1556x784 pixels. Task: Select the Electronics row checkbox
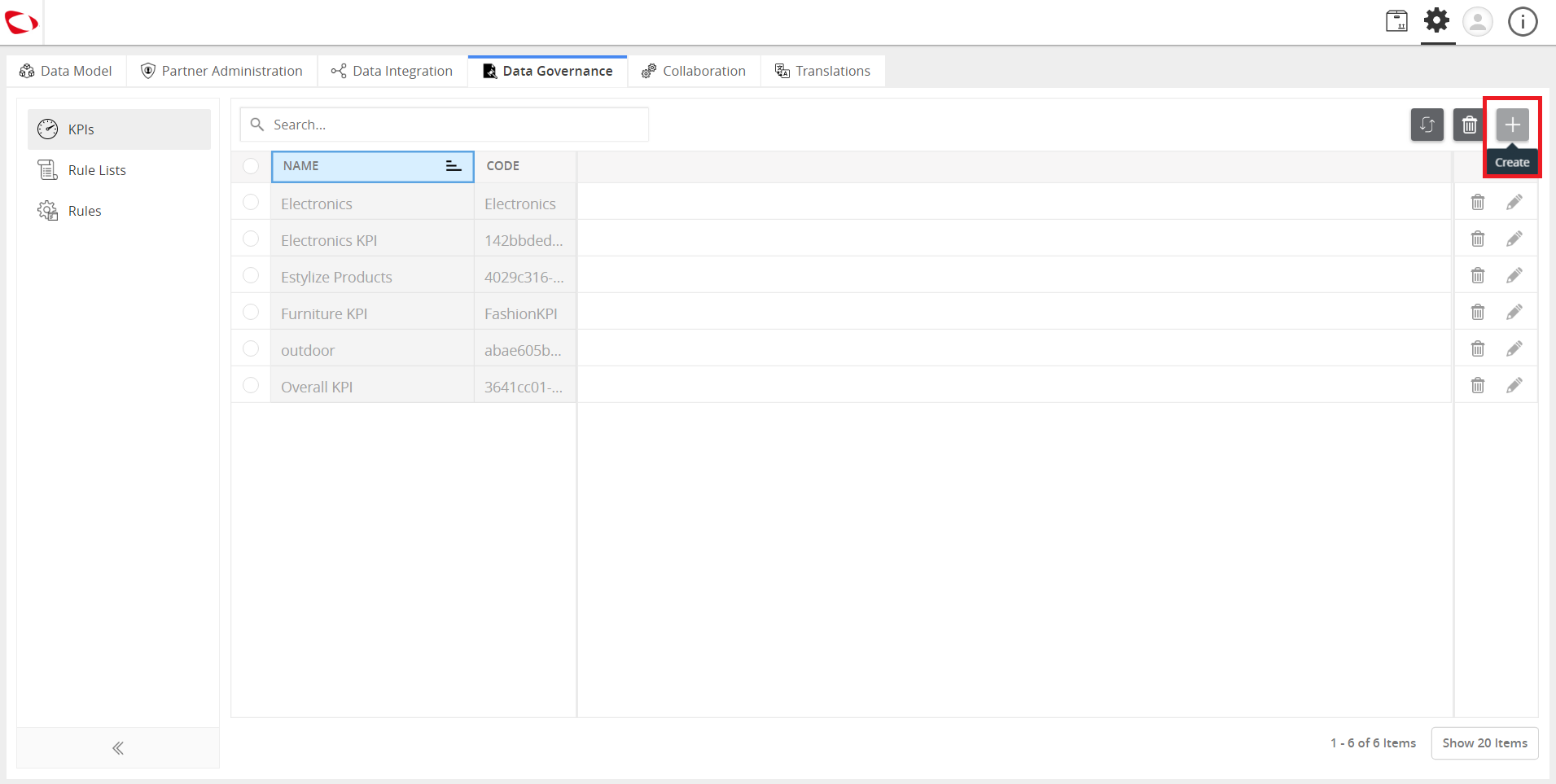click(x=251, y=202)
